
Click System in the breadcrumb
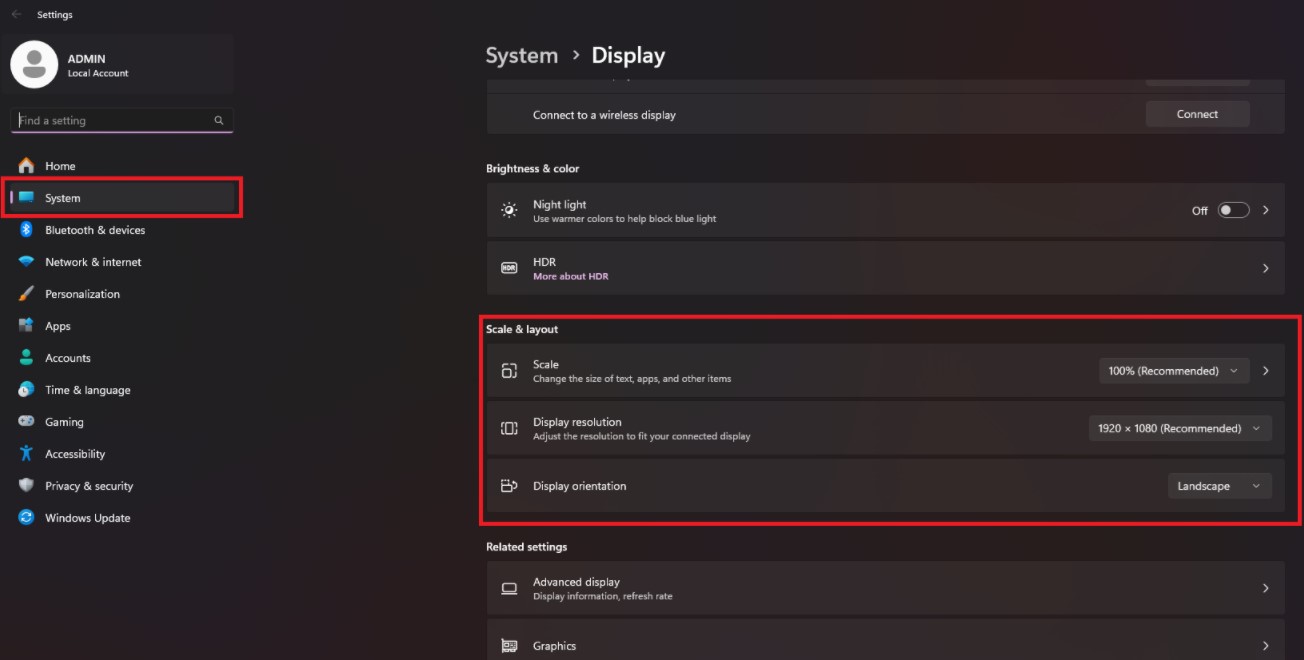click(x=521, y=56)
